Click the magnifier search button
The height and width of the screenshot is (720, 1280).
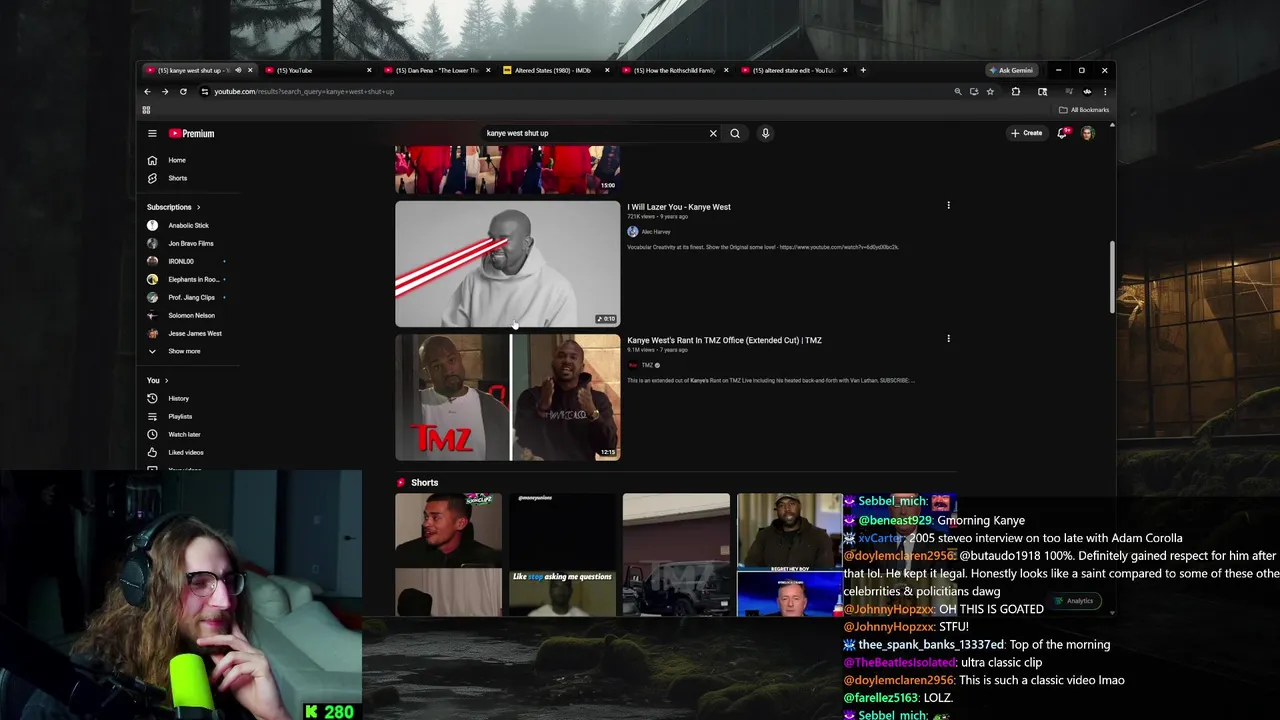point(735,133)
